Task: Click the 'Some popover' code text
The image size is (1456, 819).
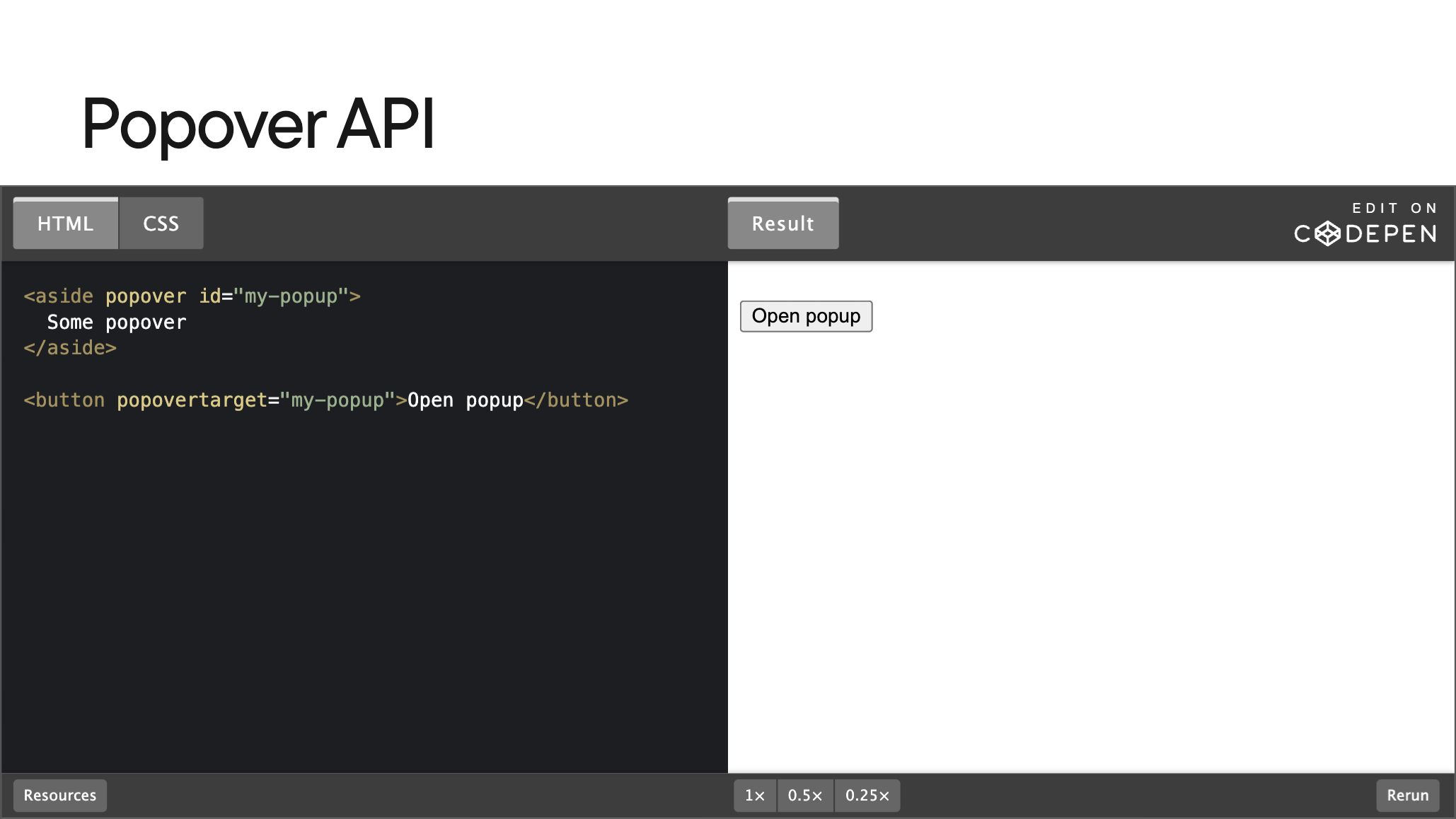Action: coord(117,323)
